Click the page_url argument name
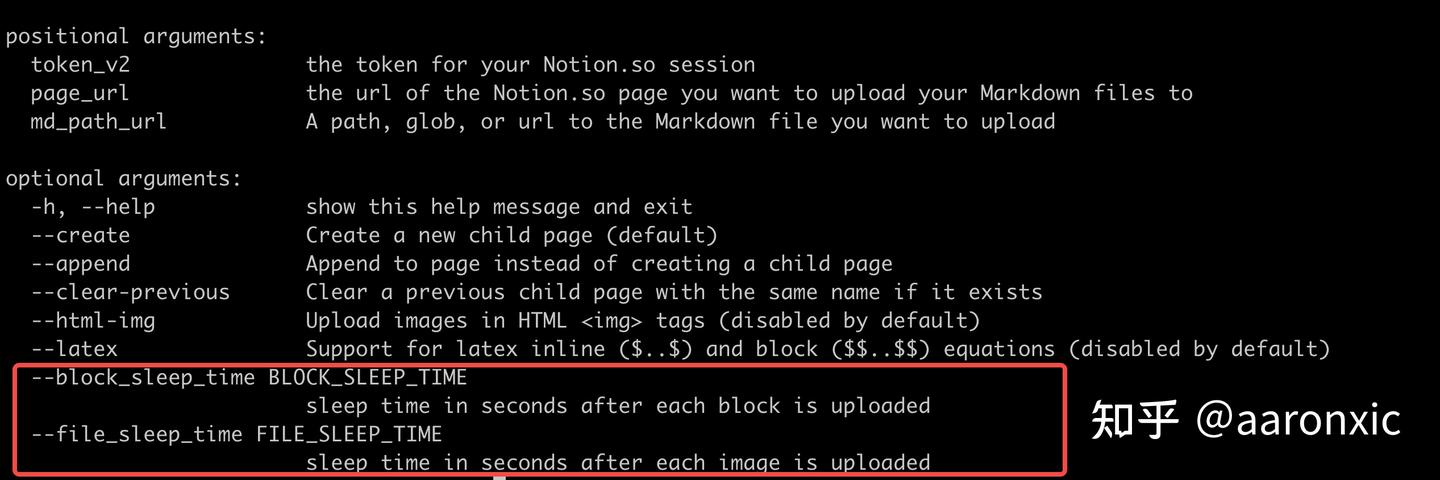The image size is (1440, 480). [x=80, y=95]
